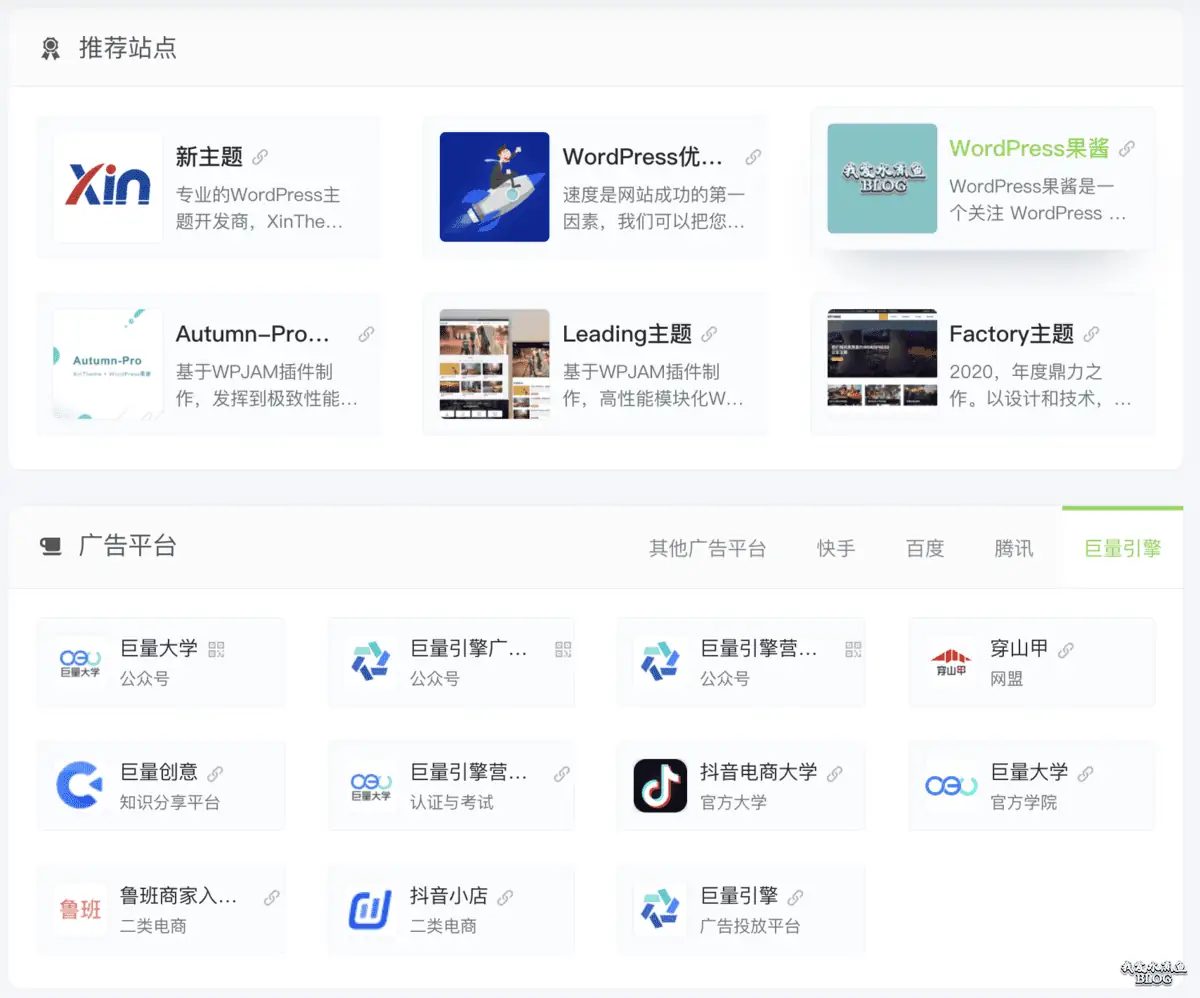Screen dimensions: 1200x998
Task: Switch to the 腾讯 ad platform tab
Action: tap(1013, 548)
